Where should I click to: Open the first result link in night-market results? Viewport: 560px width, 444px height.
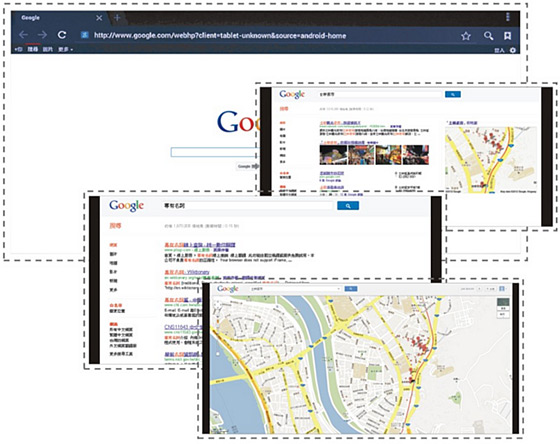tap(340, 123)
